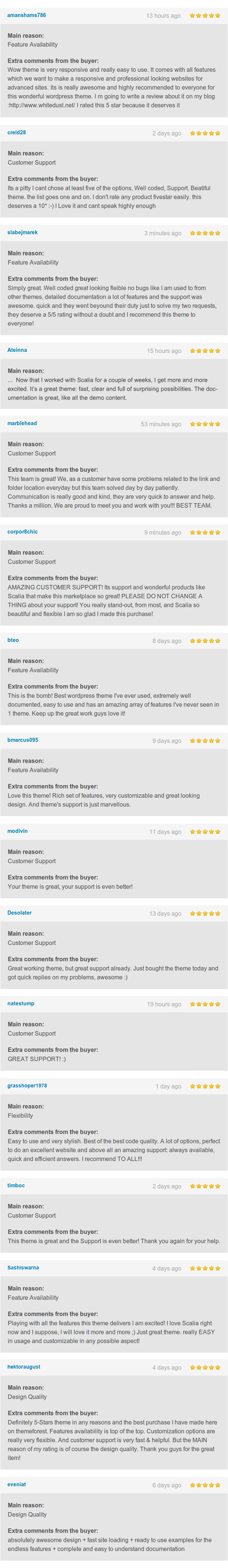Open Desolater's user profile
Screen dimensions: 228x1568
(20, 913)
